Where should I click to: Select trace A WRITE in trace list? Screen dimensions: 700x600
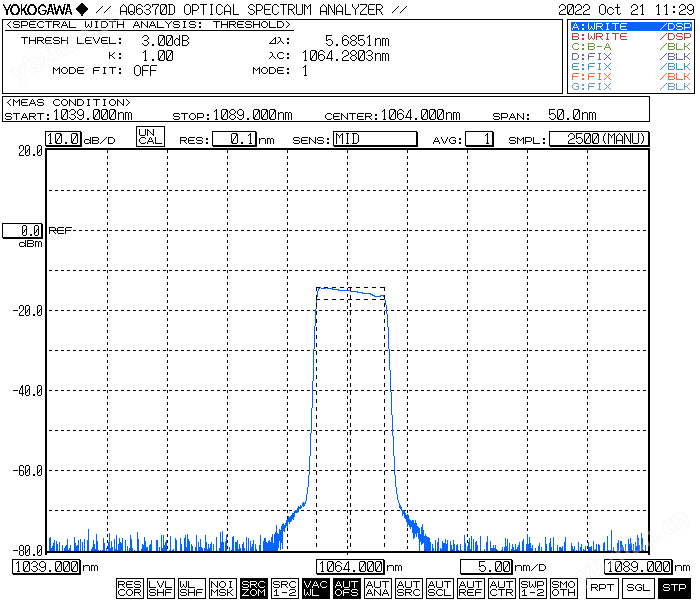pos(630,26)
